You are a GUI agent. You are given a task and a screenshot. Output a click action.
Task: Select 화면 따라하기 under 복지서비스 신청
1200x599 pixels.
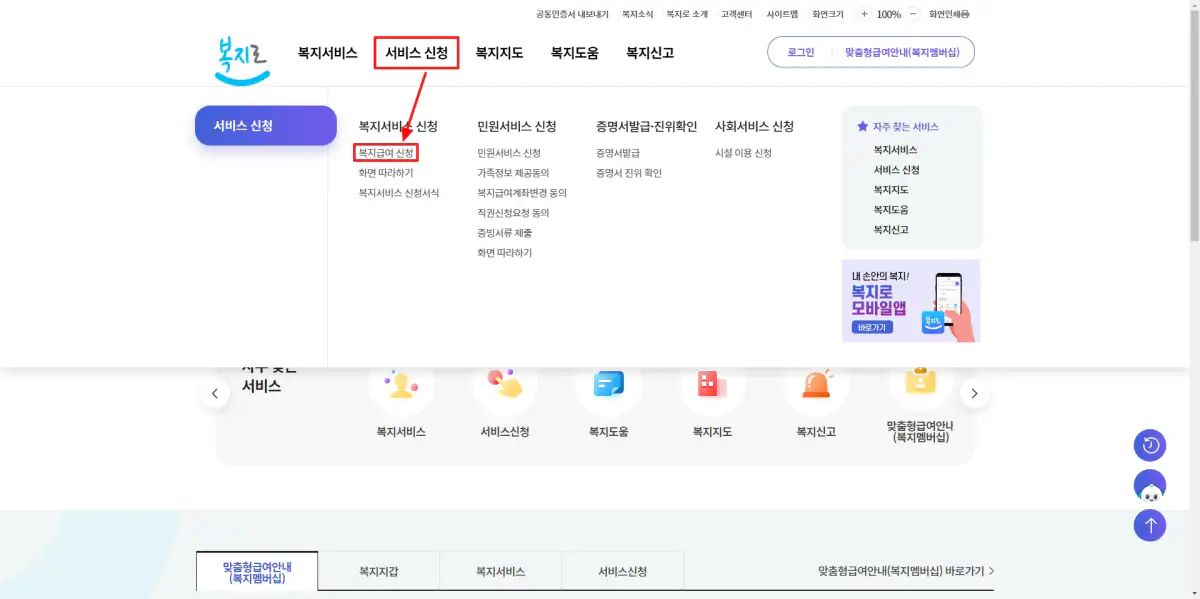coord(386,173)
